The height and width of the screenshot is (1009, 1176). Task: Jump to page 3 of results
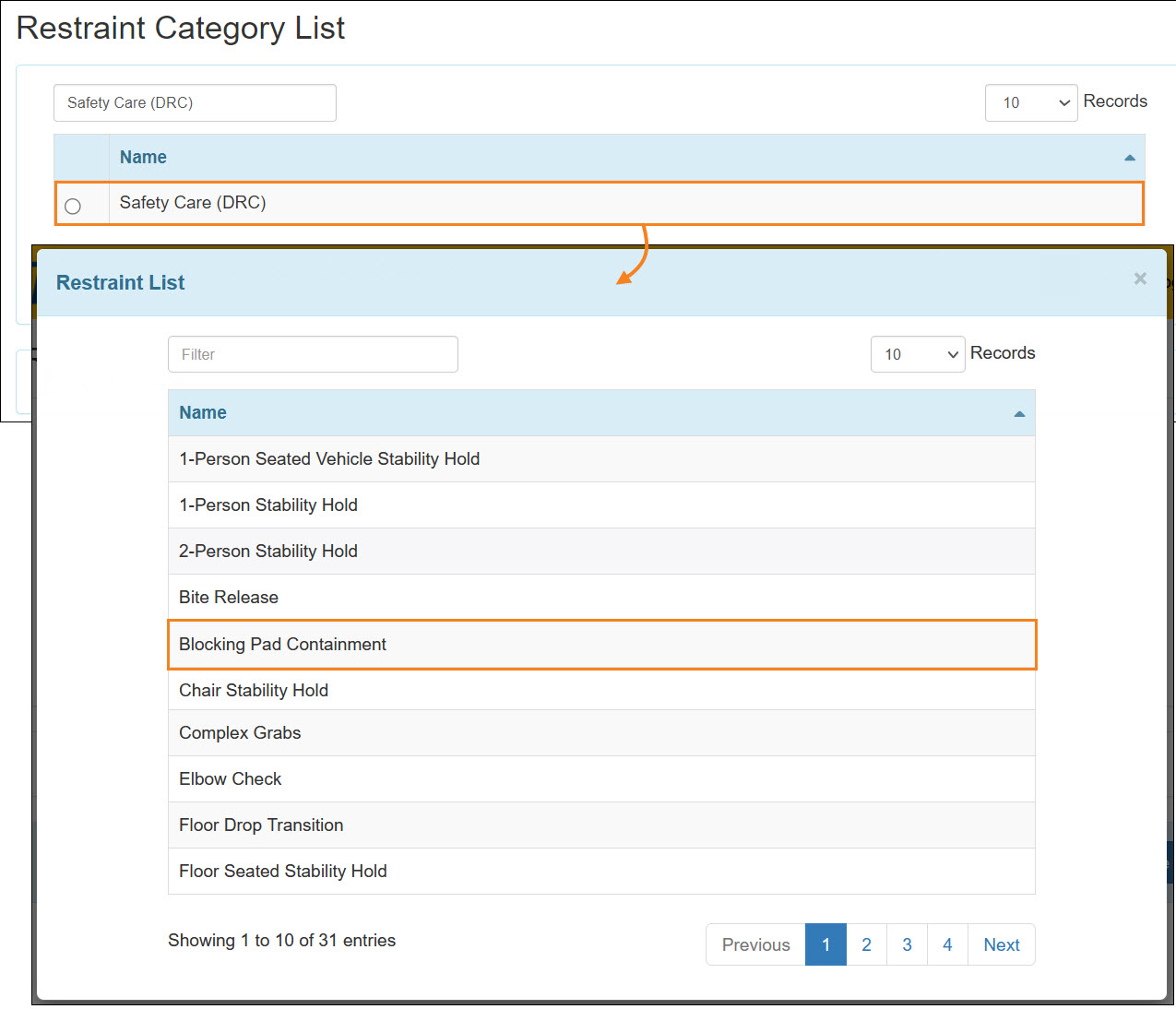(x=907, y=944)
